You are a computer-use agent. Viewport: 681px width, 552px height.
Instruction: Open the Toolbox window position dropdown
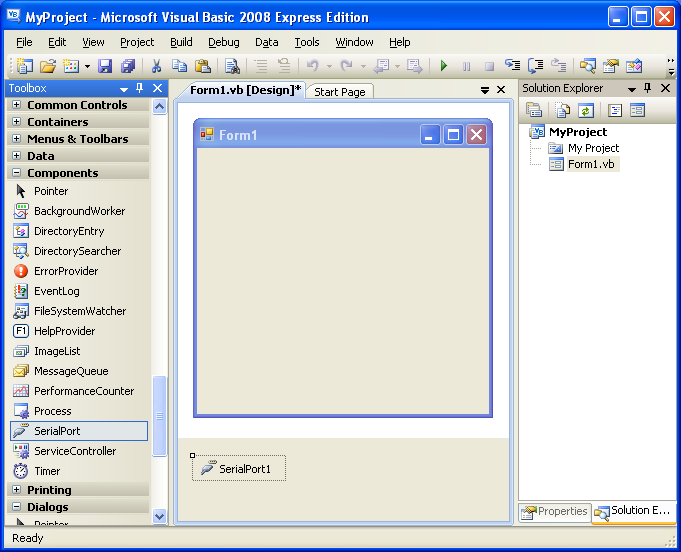pyautogui.click(x=124, y=89)
